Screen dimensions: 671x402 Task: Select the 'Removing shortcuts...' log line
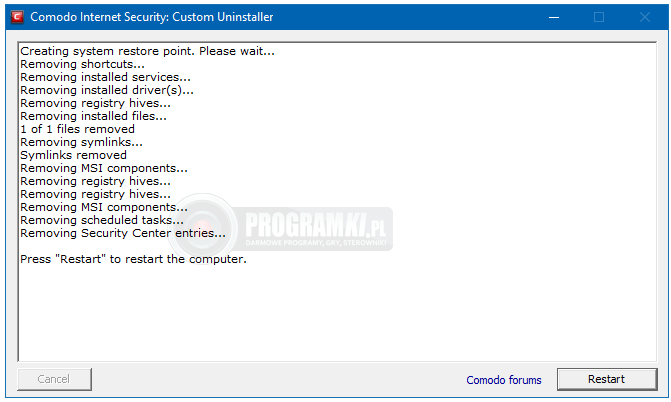coord(82,64)
